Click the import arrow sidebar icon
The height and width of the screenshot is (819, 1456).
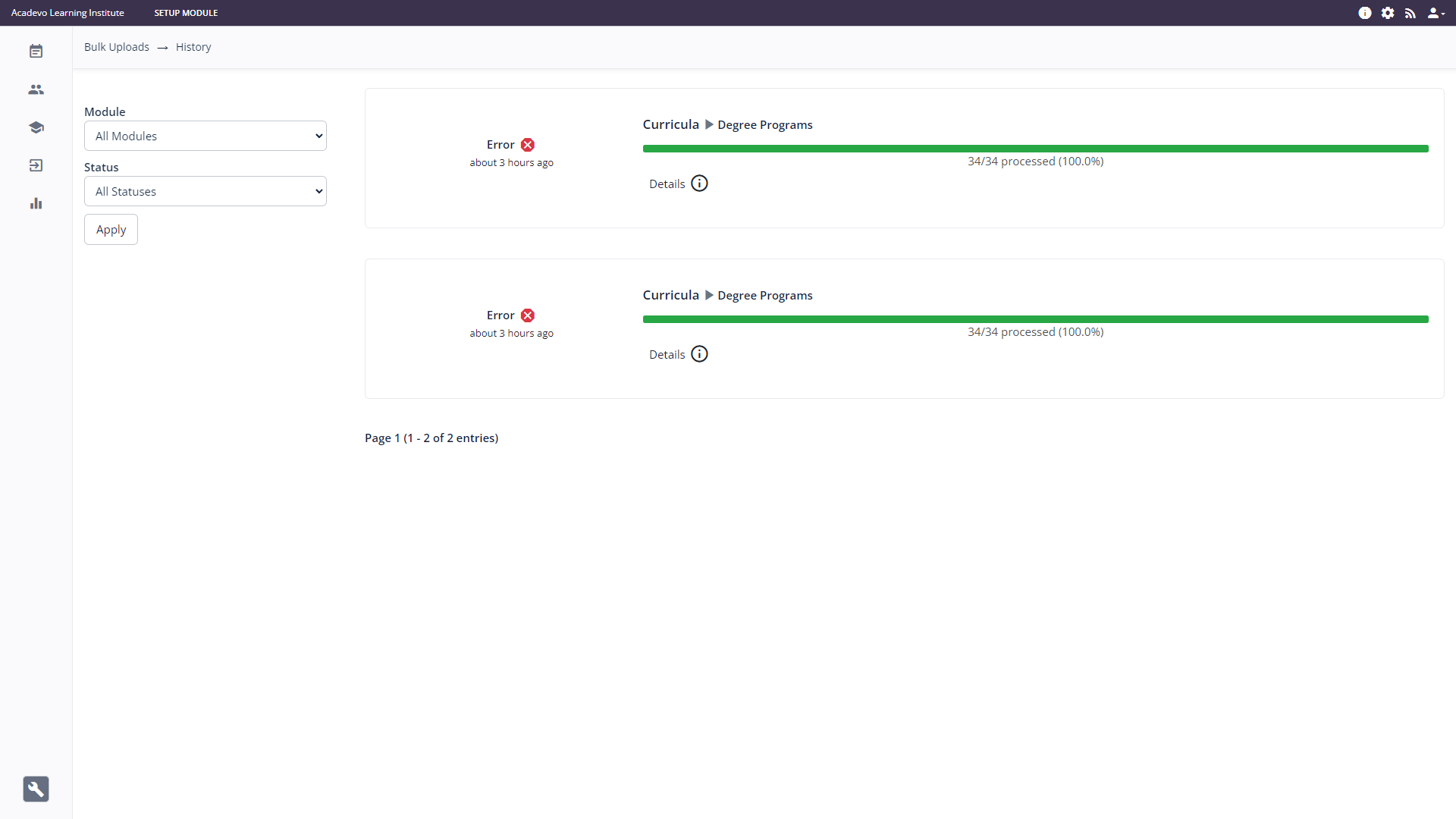tap(36, 165)
